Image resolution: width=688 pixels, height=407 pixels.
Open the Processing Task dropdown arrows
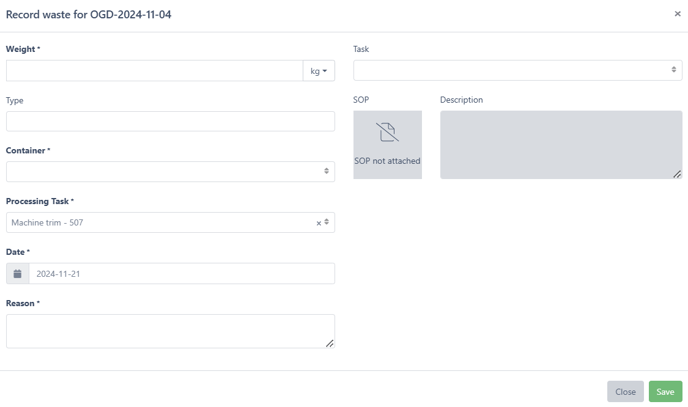326,222
